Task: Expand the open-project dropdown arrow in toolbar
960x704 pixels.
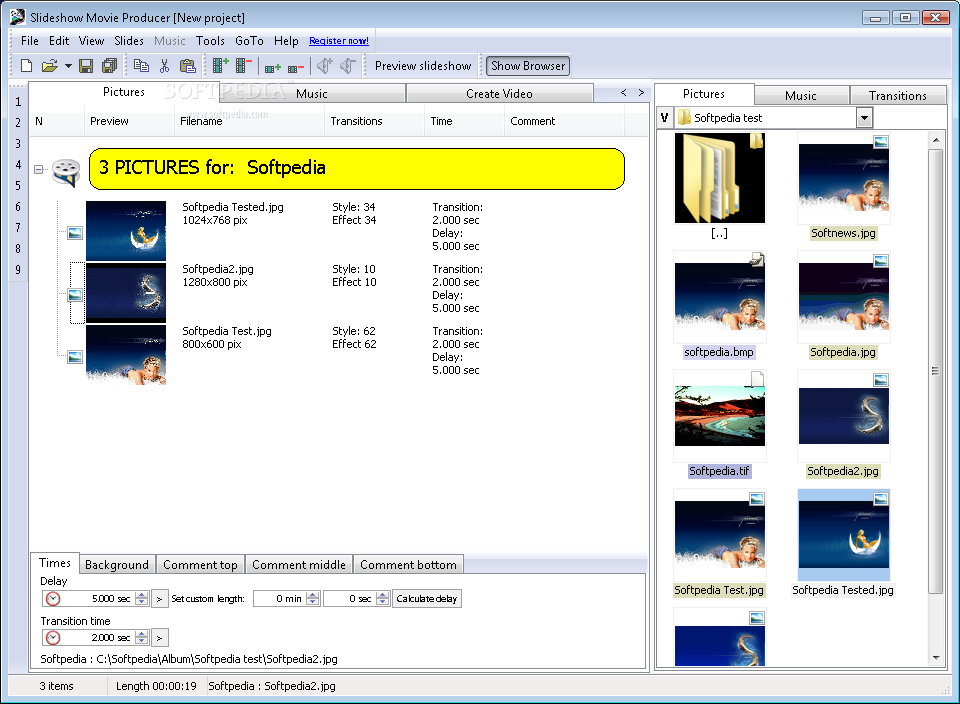Action: pos(68,66)
